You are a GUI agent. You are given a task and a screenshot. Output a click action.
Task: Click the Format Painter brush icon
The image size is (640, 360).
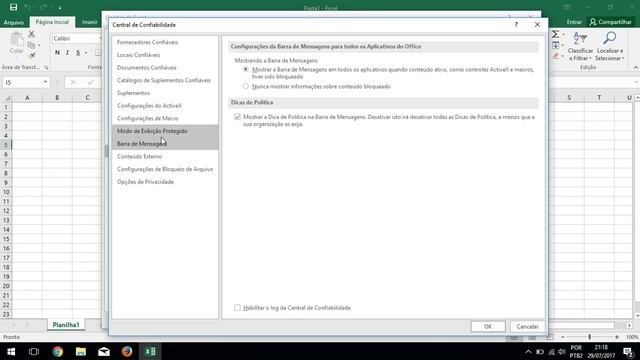click(x=32, y=56)
